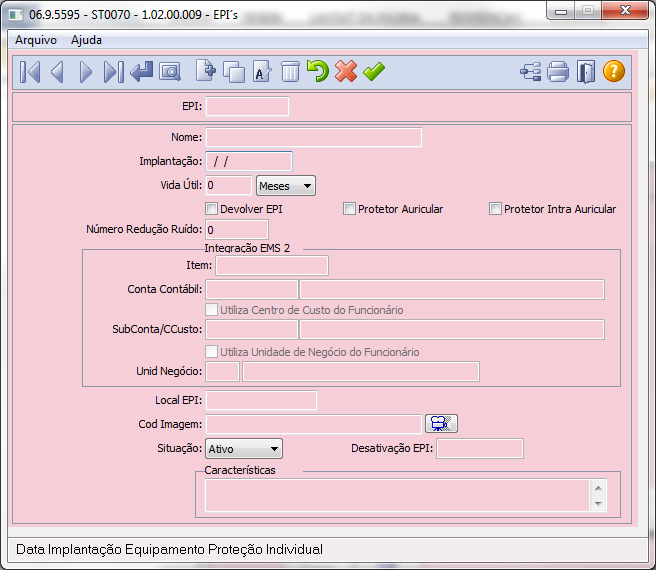Viewport: 656px width, 570px height.
Task: Click the Desativação EPI date field
Action: [480, 449]
